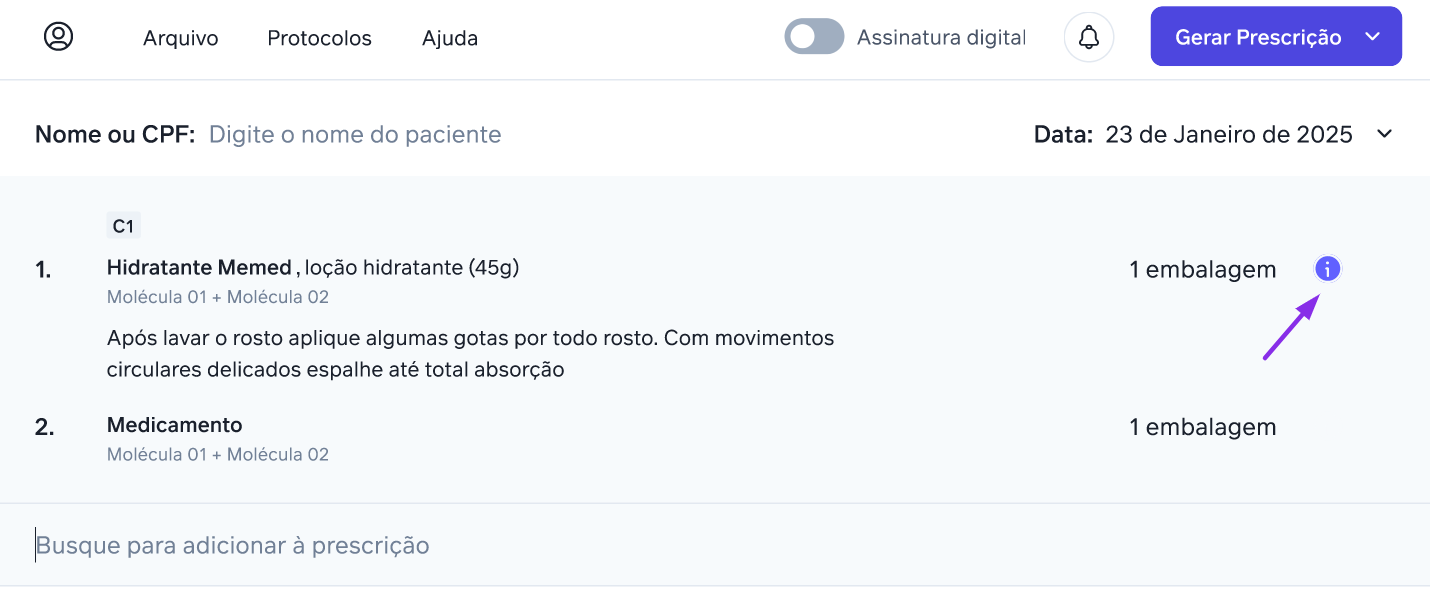The width and height of the screenshot is (1430, 589).
Task: Select the Hidratante Memed item title
Action: click(x=199, y=267)
